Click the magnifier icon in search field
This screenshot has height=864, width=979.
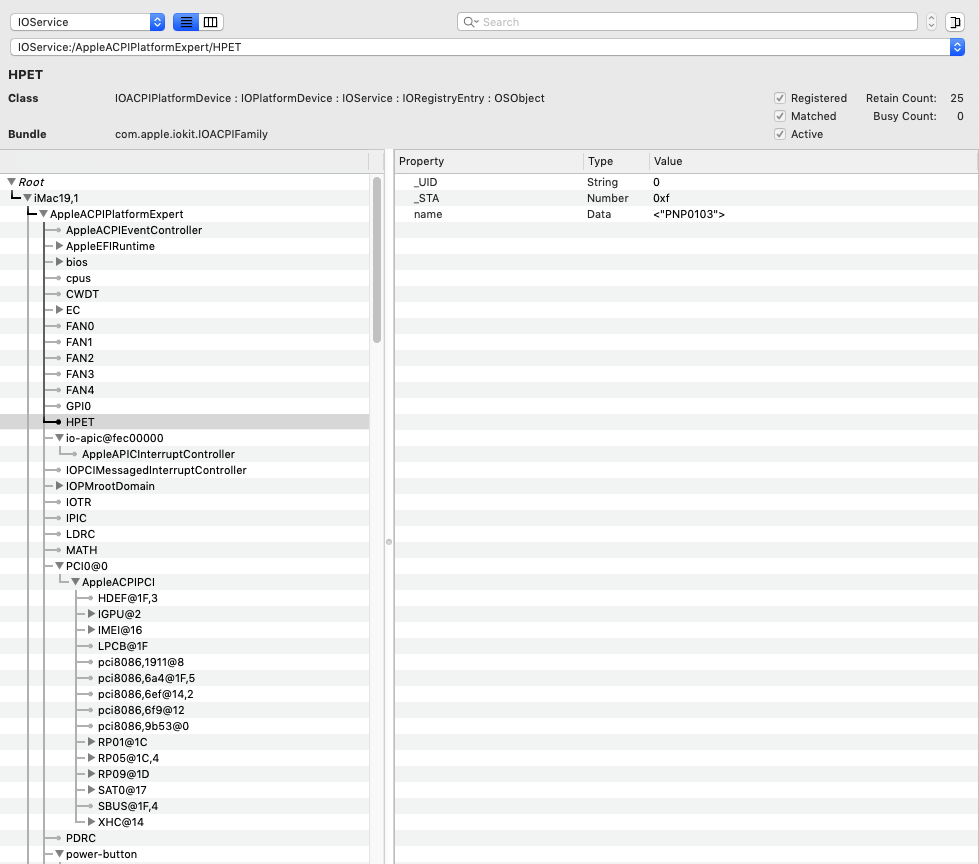click(x=471, y=22)
